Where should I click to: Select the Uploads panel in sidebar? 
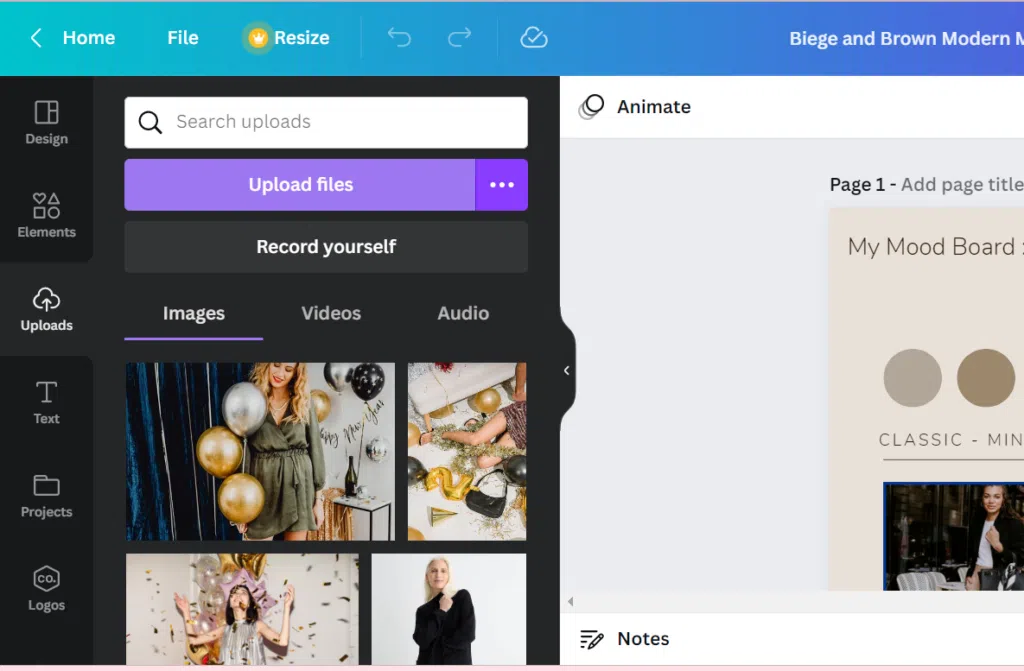46,309
